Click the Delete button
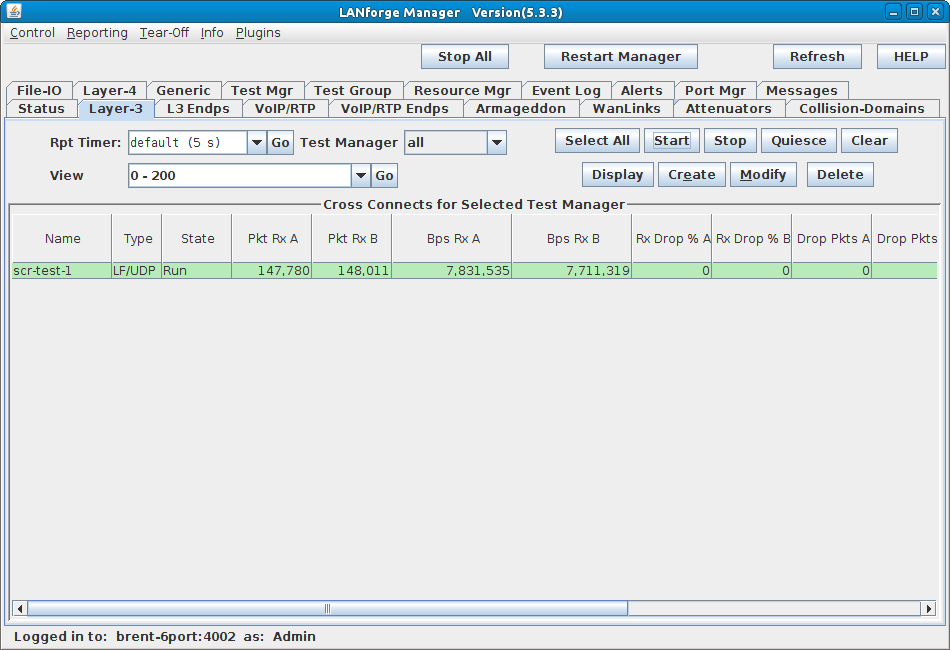 click(840, 174)
